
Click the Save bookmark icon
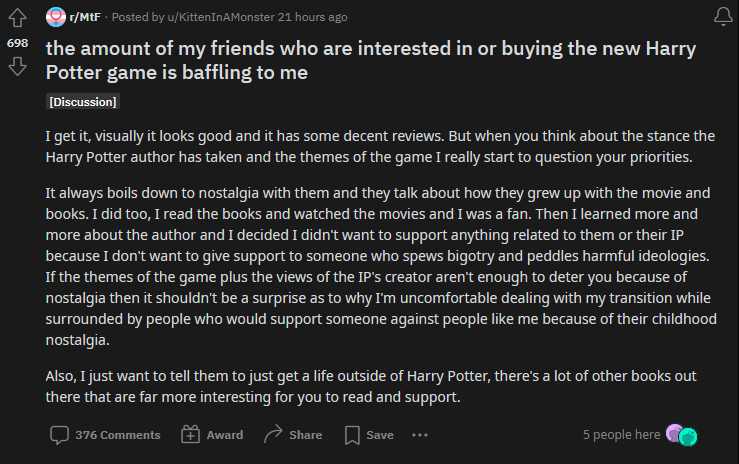[352, 435]
